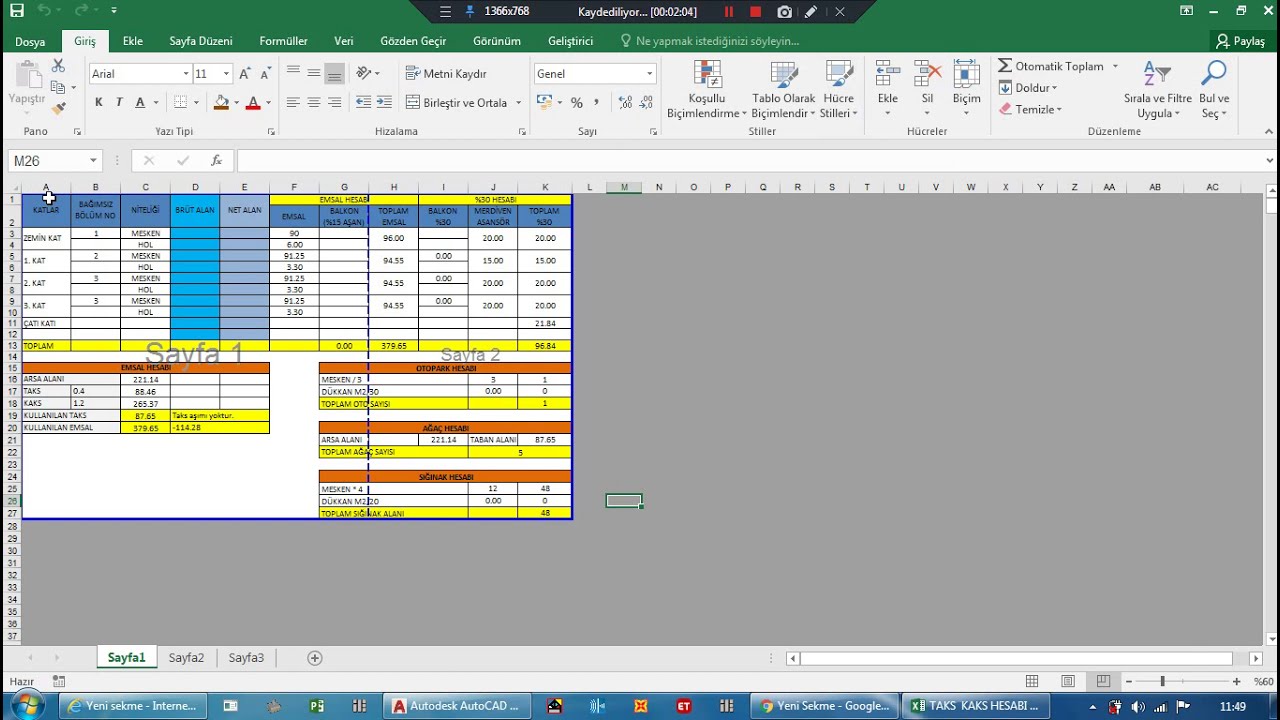Increase indent in cell

[x=384, y=102]
